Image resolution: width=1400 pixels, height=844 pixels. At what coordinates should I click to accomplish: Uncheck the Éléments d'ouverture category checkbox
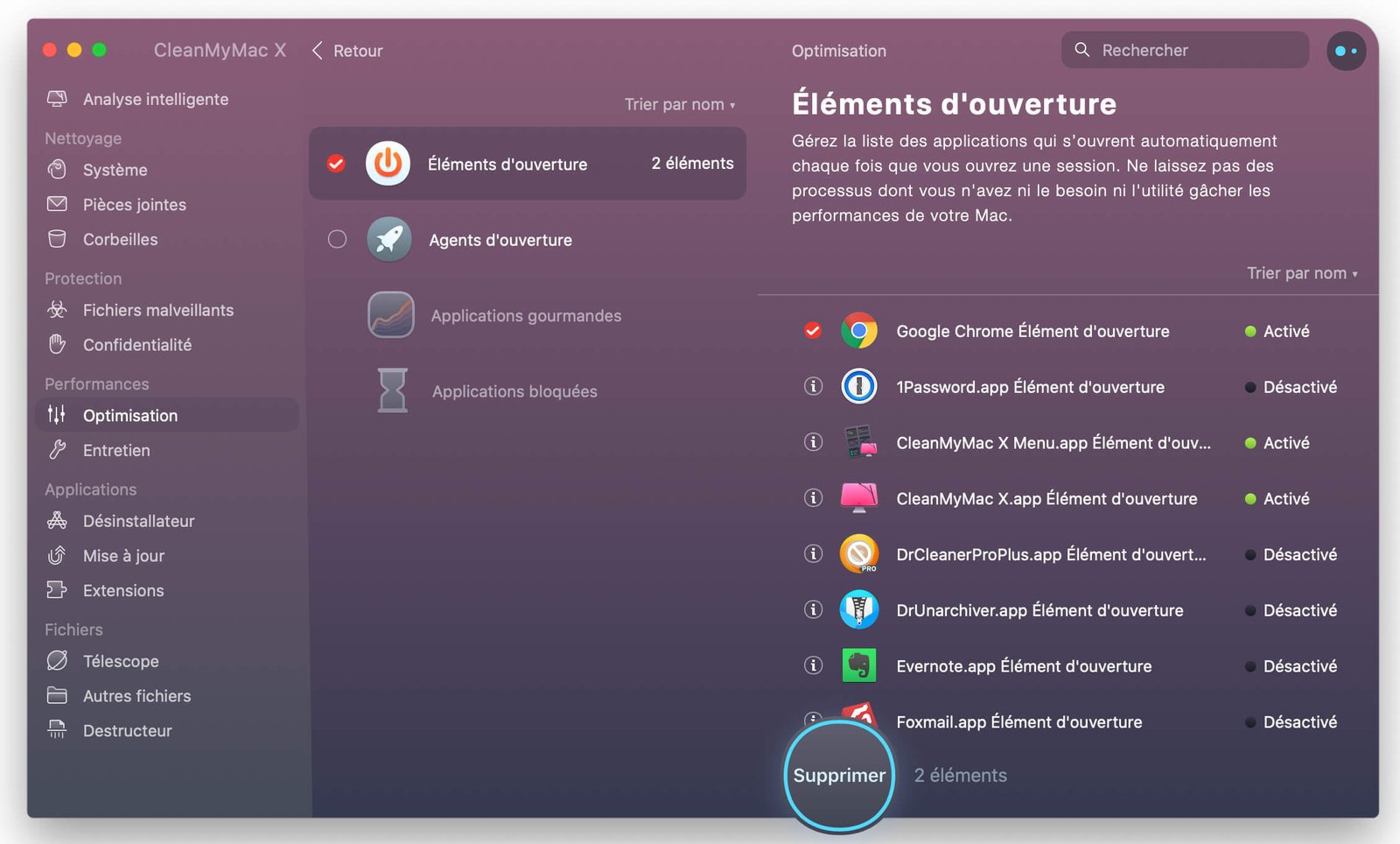pos(336,164)
